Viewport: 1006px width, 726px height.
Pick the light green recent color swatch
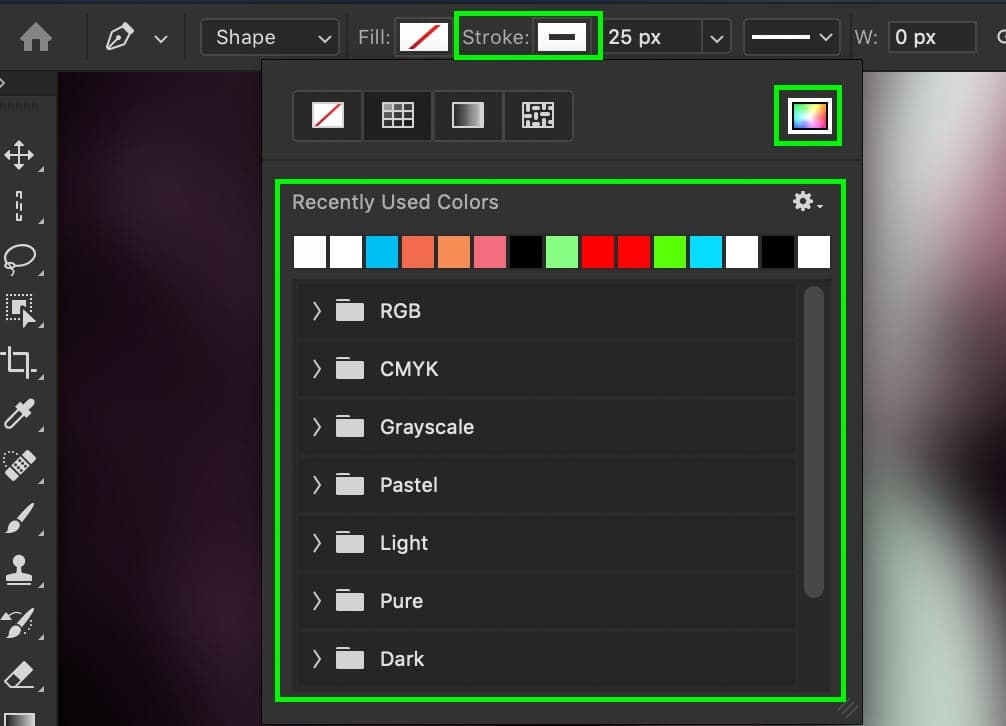pos(563,252)
